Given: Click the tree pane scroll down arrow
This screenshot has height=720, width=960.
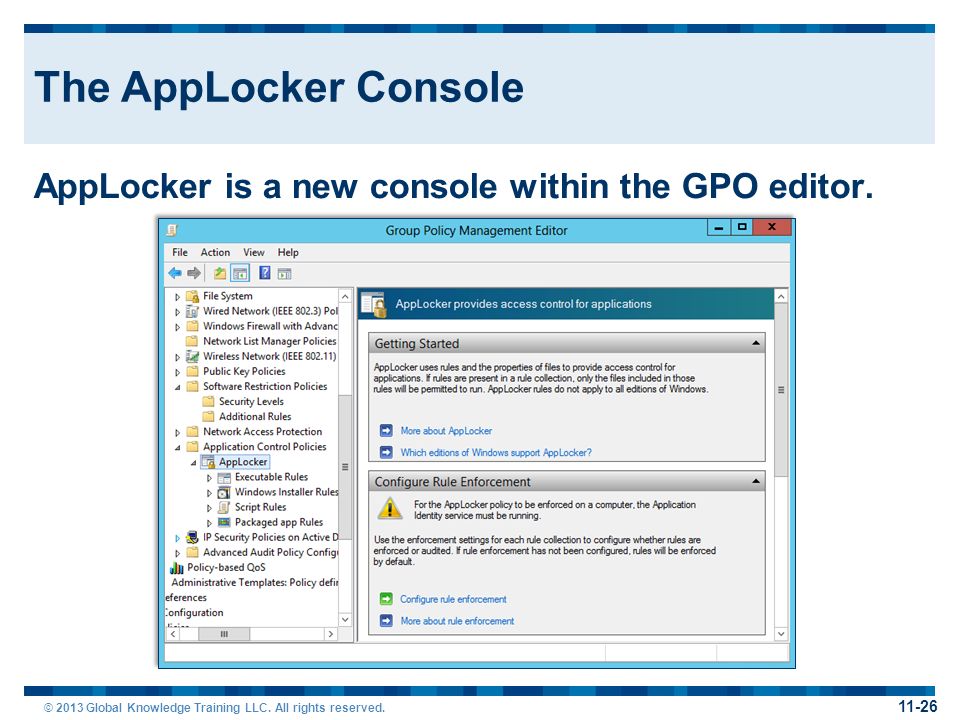Looking at the screenshot, I should coord(345,620).
